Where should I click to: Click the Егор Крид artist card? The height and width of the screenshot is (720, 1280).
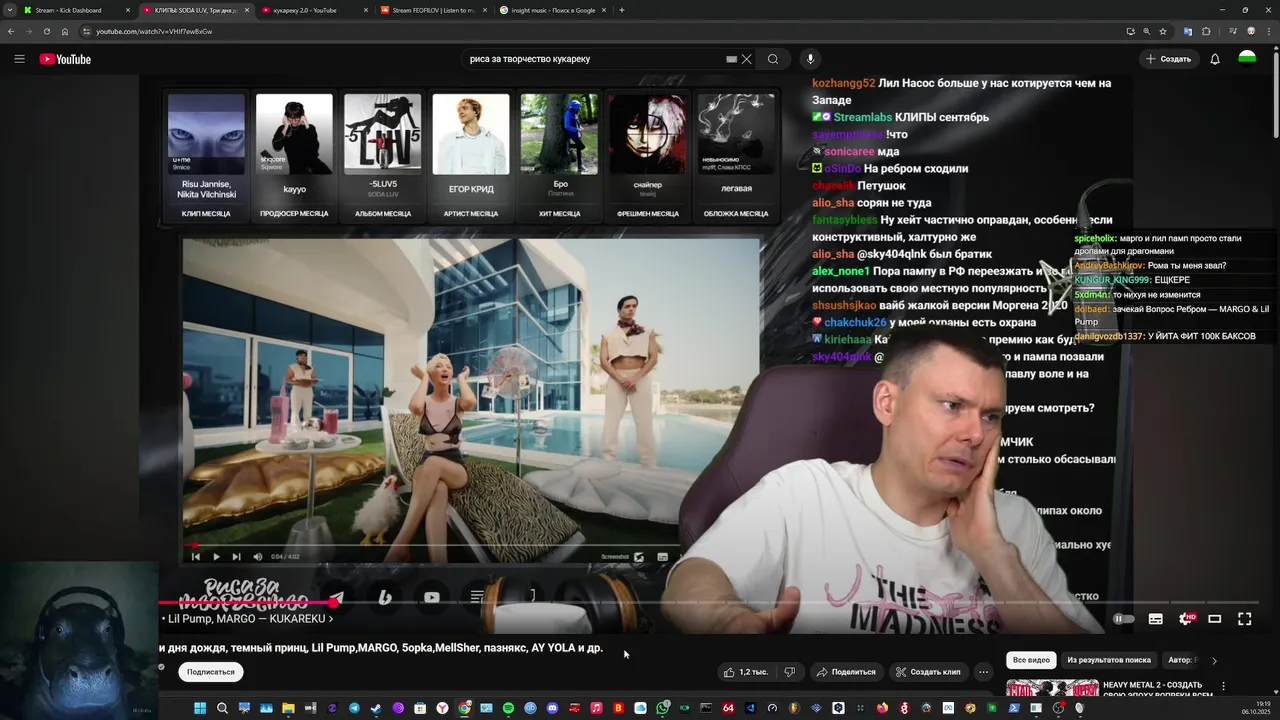pyautogui.click(x=471, y=156)
